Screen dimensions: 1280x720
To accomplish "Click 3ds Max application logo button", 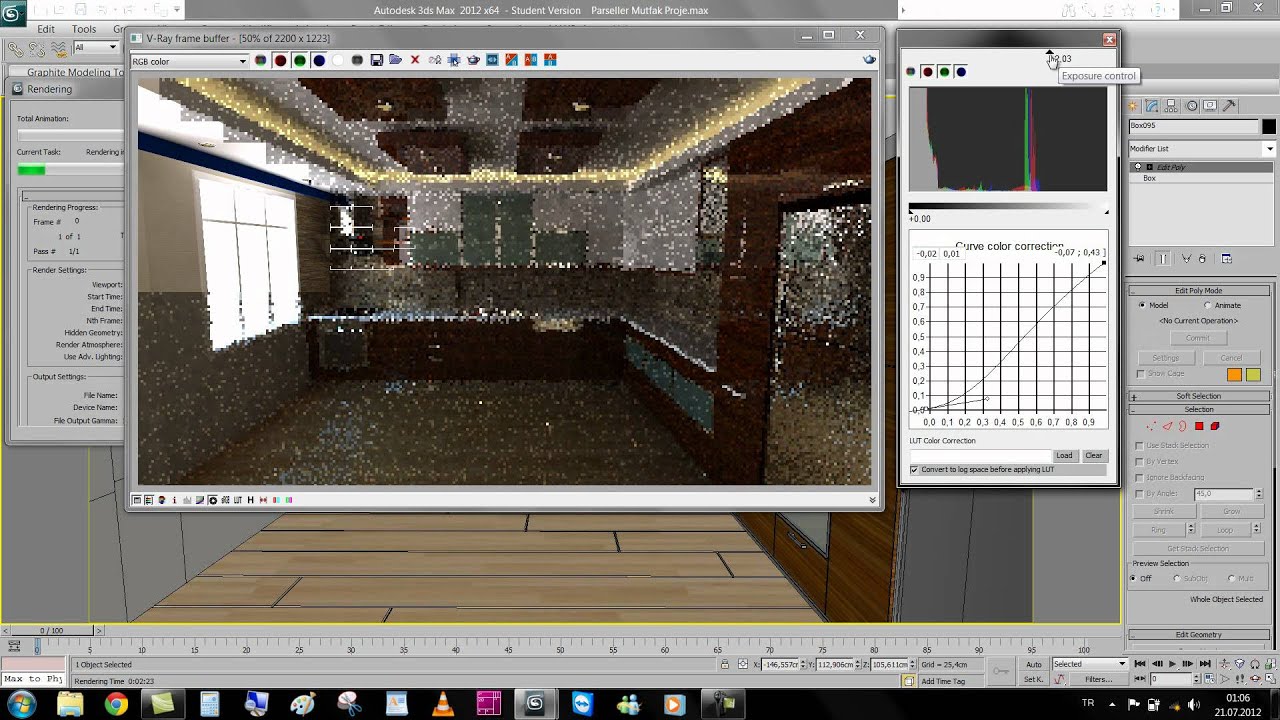I will (14, 13).
